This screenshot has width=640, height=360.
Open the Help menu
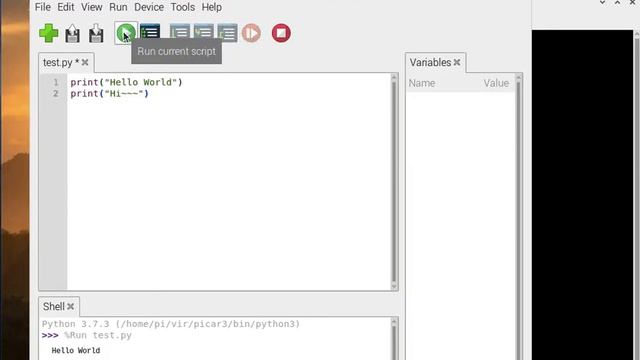coord(211,7)
